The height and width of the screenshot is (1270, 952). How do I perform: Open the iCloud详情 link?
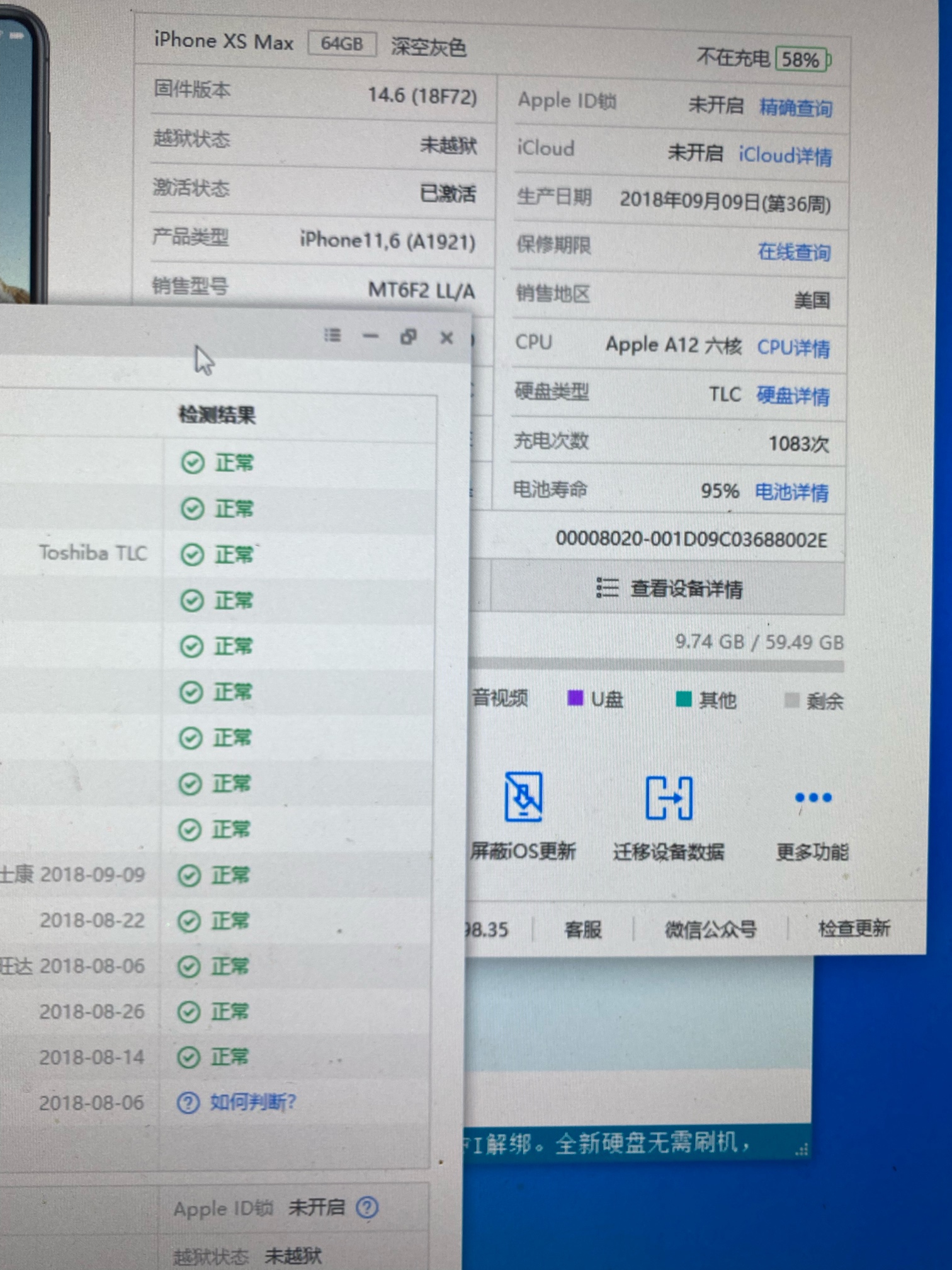pos(785,156)
